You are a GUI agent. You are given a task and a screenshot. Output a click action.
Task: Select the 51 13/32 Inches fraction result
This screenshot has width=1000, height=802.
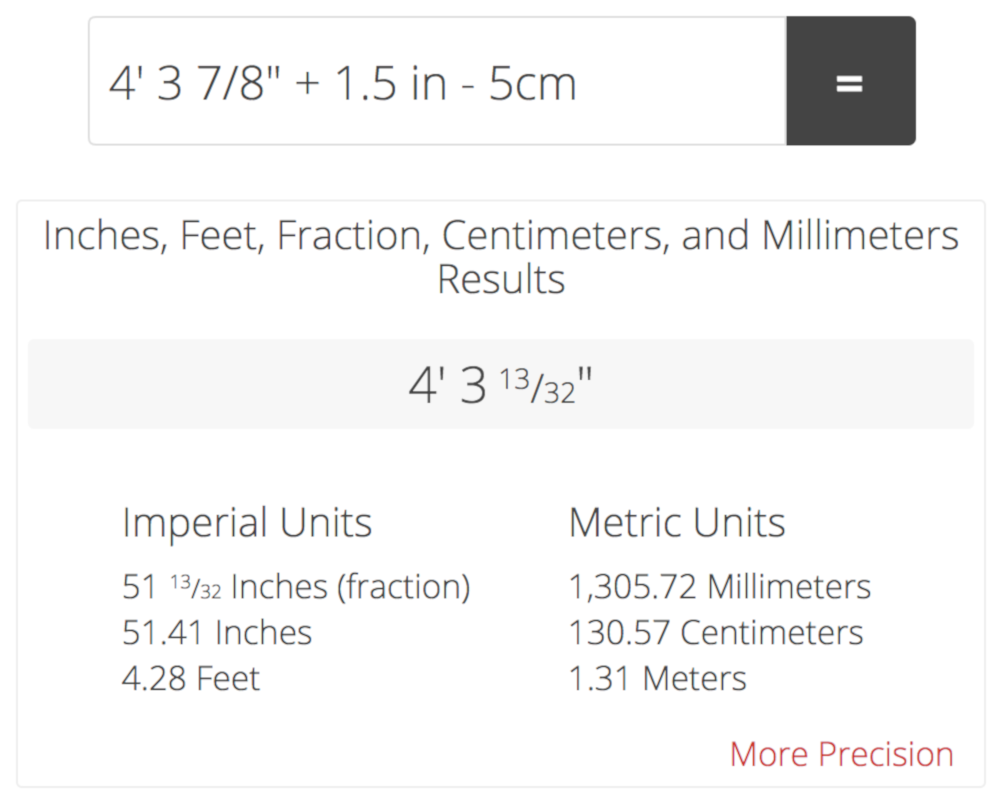297,586
